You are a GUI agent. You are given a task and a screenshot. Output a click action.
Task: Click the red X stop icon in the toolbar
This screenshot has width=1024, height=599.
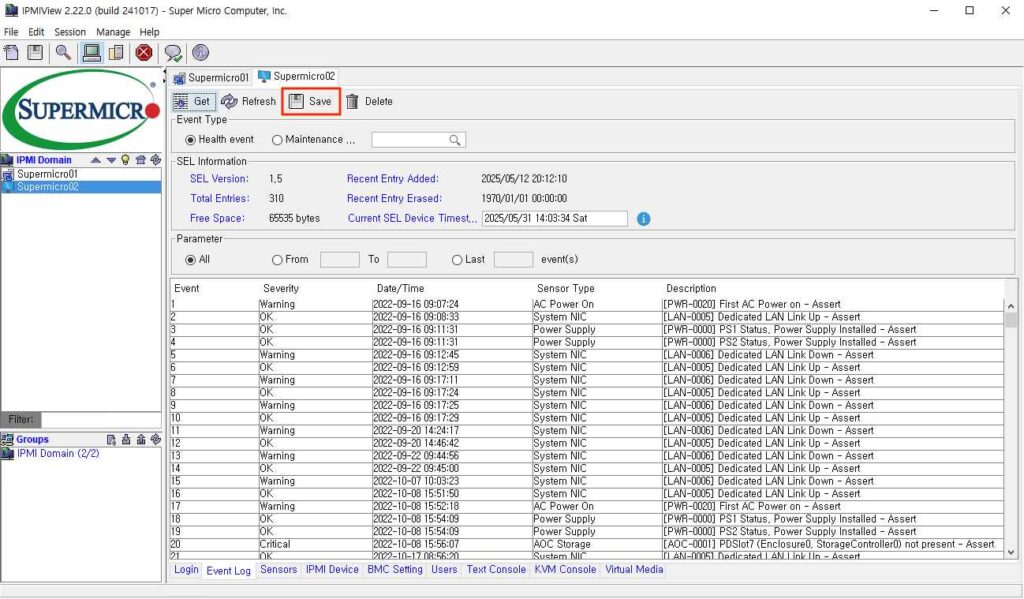(144, 52)
